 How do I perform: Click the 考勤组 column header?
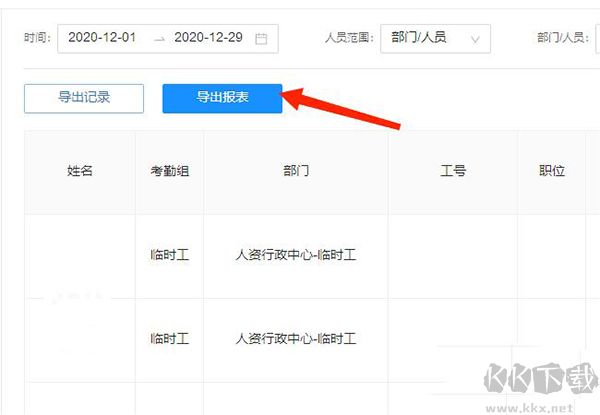click(170, 171)
